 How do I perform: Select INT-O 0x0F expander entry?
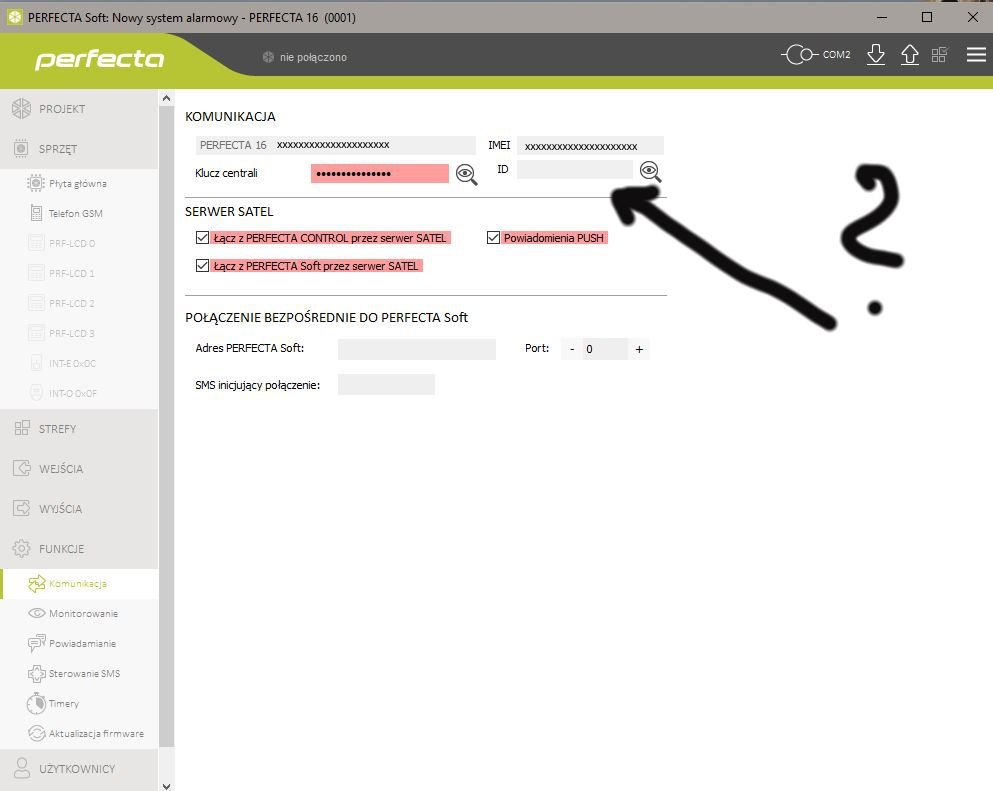click(79, 393)
